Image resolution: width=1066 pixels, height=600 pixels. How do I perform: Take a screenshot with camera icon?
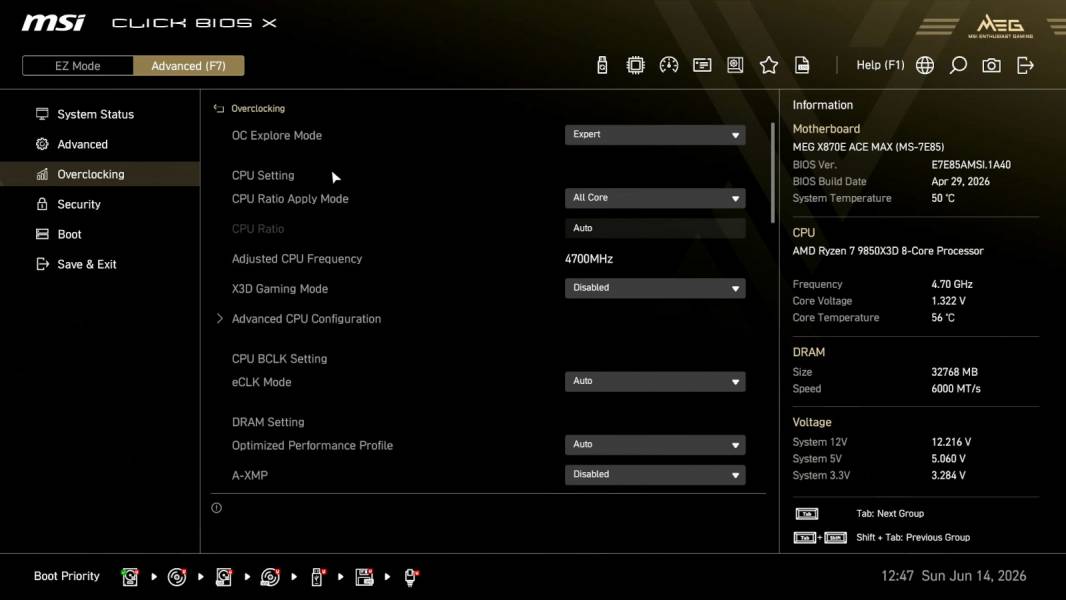tap(991, 65)
